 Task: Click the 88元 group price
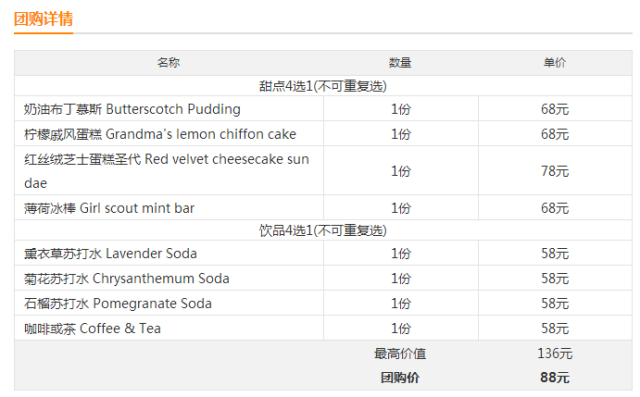coord(555,377)
